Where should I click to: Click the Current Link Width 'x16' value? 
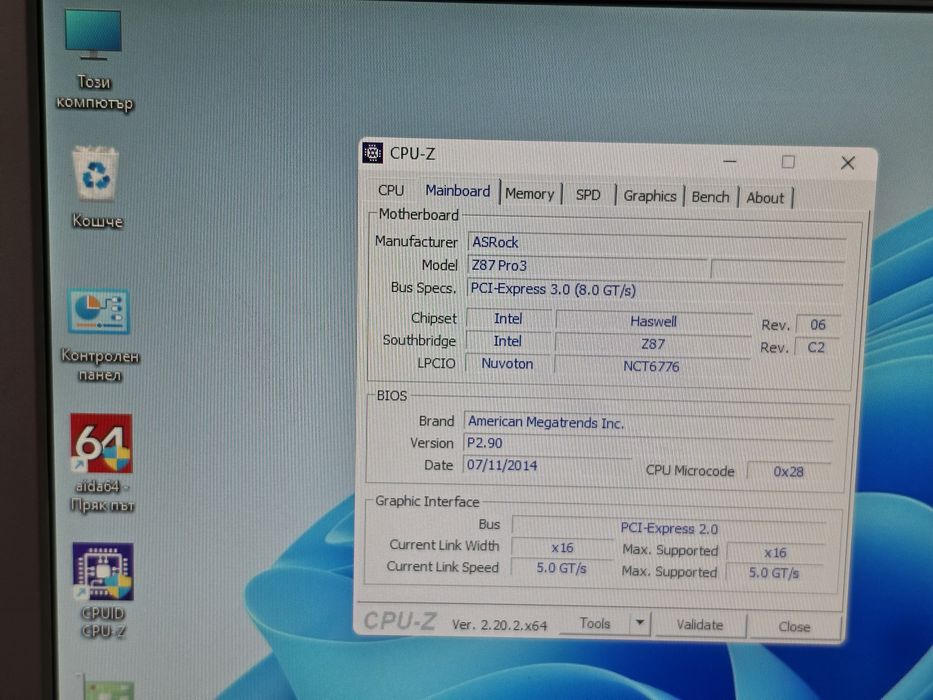pos(562,548)
